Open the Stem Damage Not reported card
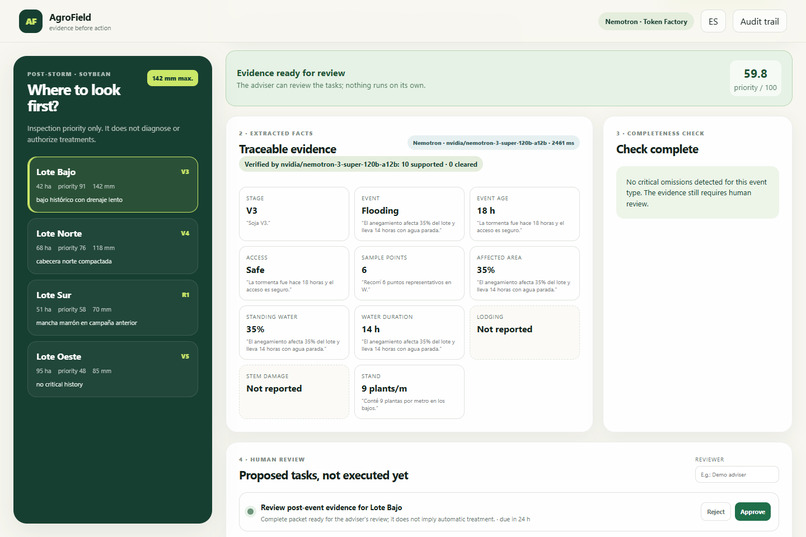This screenshot has width=806, height=537. [294, 392]
